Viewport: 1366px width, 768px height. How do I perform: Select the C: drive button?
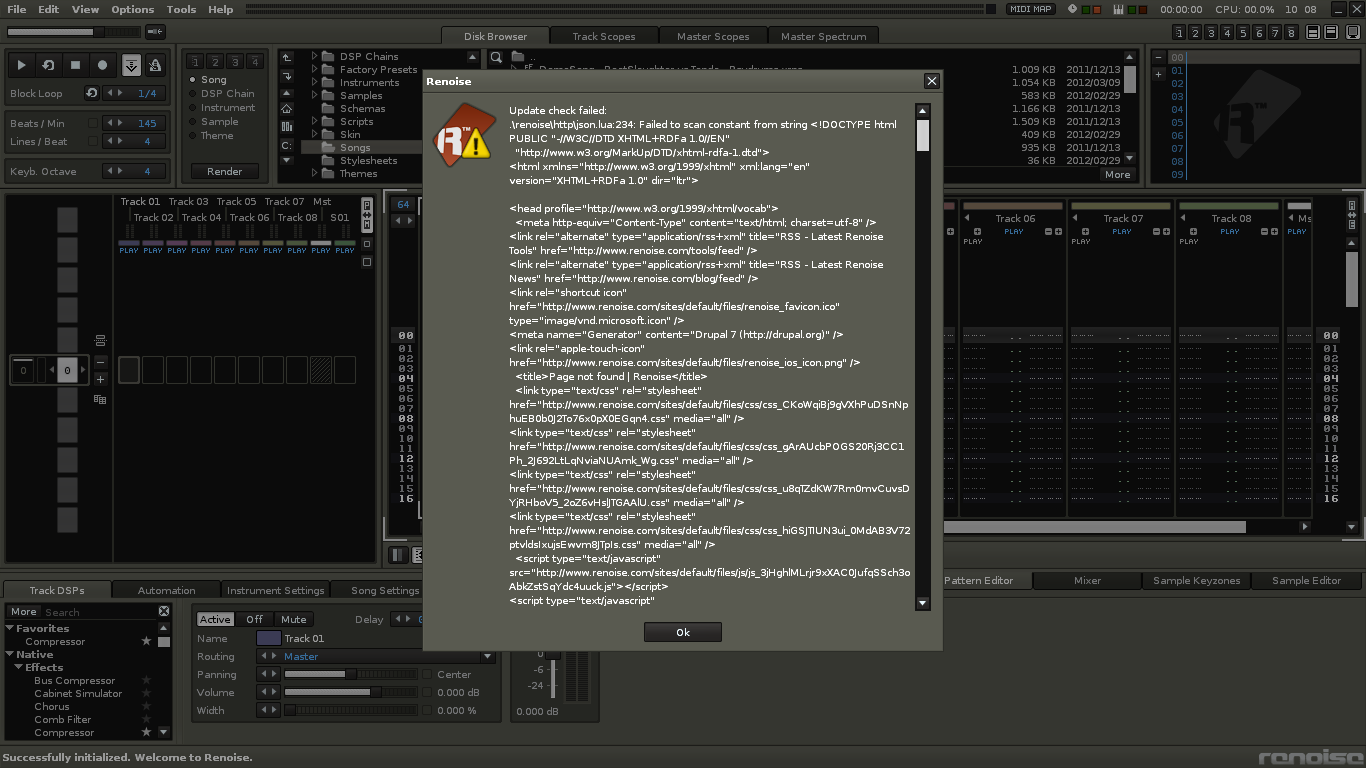287,146
